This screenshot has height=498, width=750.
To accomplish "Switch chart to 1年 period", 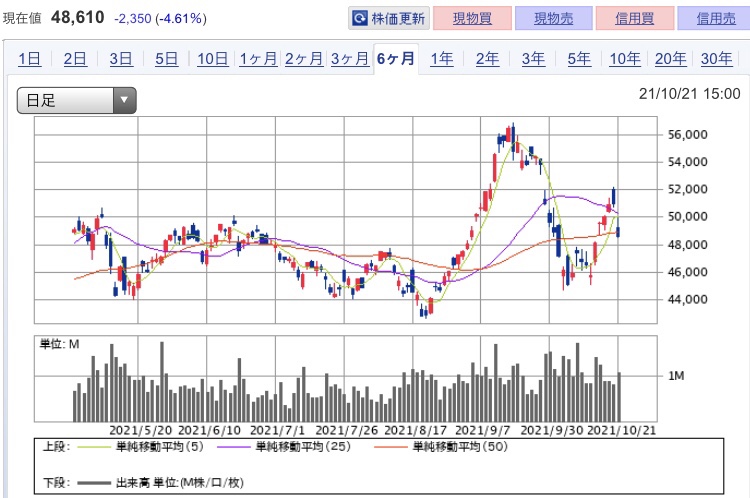I will point(441,59).
